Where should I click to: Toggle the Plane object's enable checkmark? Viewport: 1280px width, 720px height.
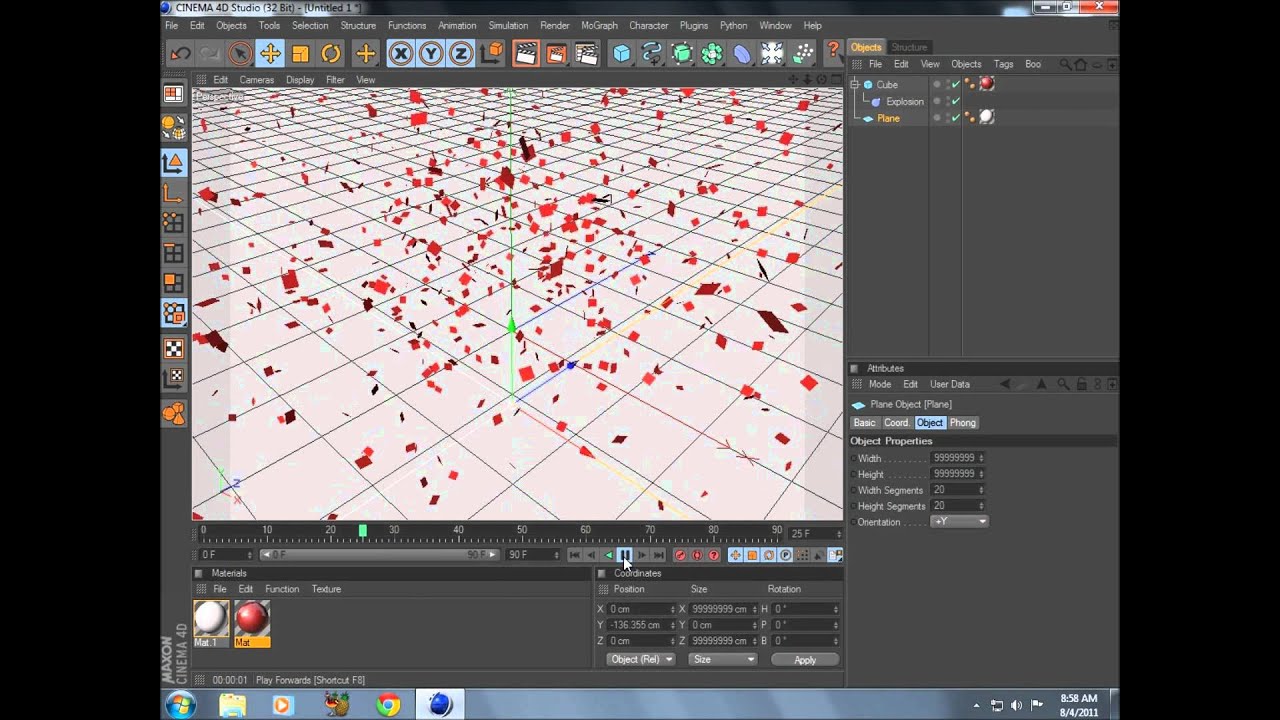(x=956, y=118)
